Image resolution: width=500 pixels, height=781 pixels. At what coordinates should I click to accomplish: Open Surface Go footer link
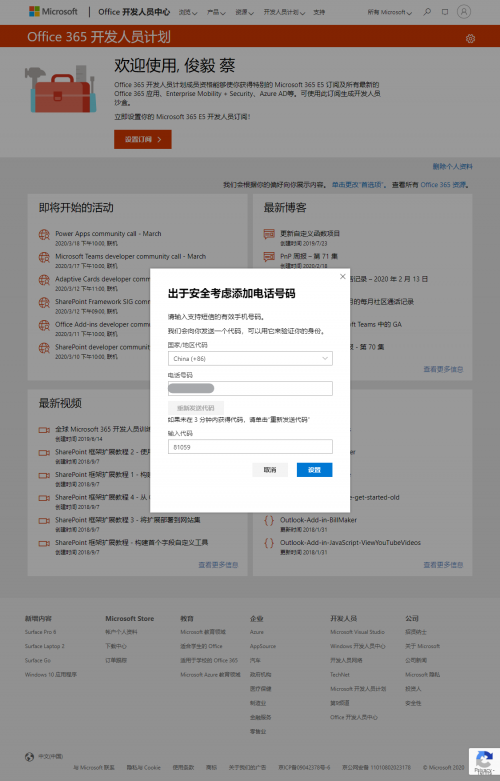tap(38, 660)
